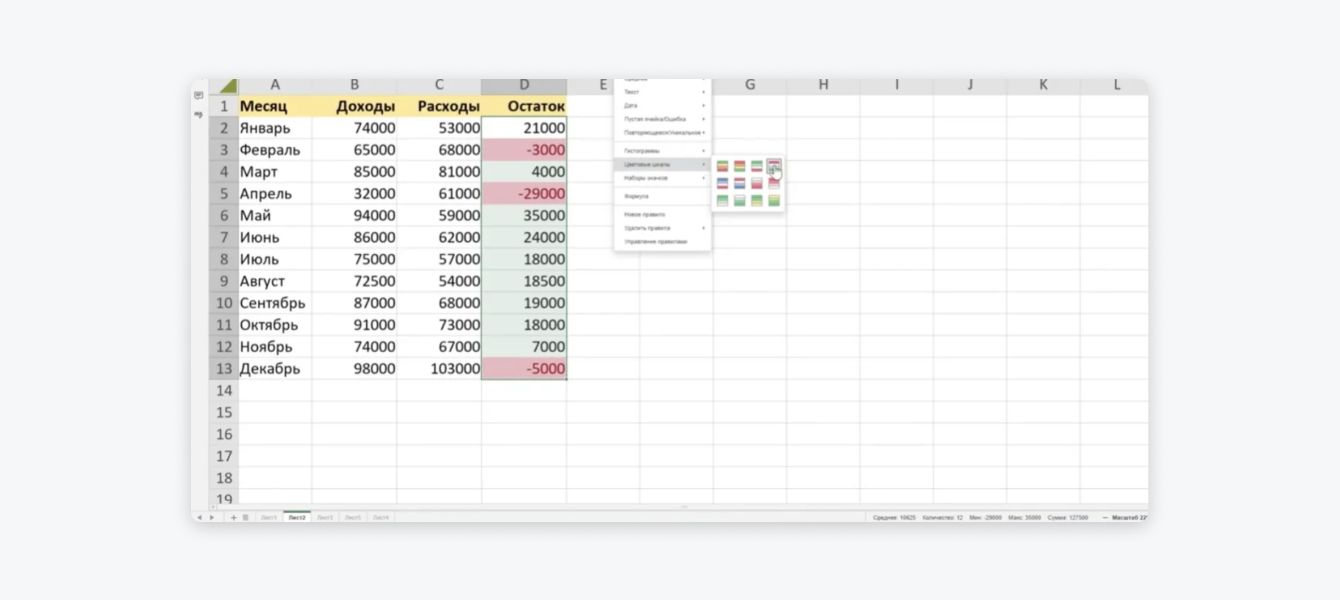Switch to the first sheet tab
This screenshot has width=1340, height=600.
[269, 518]
